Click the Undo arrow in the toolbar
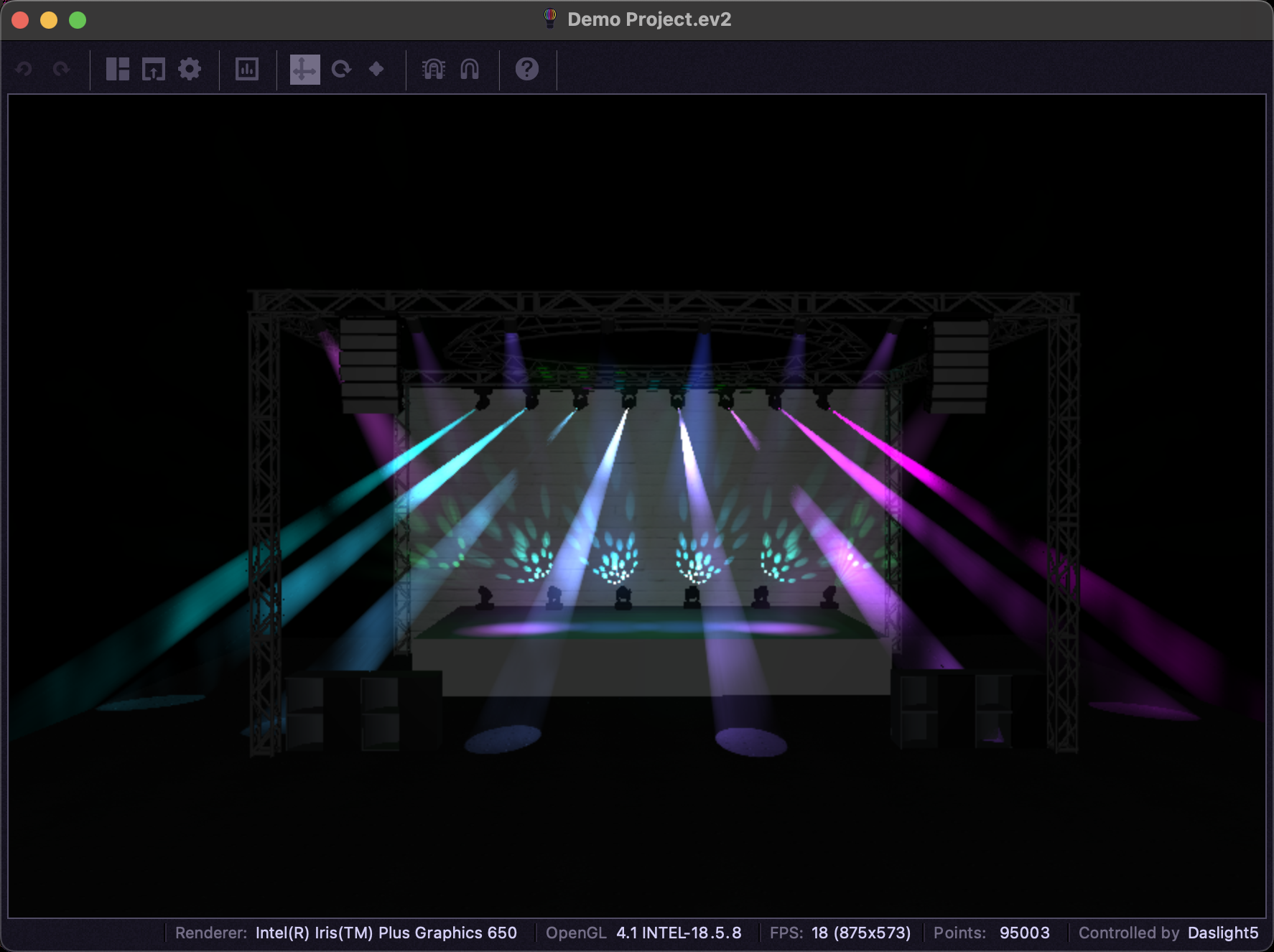The height and width of the screenshot is (952, 1274). click(x=24, y=69)
